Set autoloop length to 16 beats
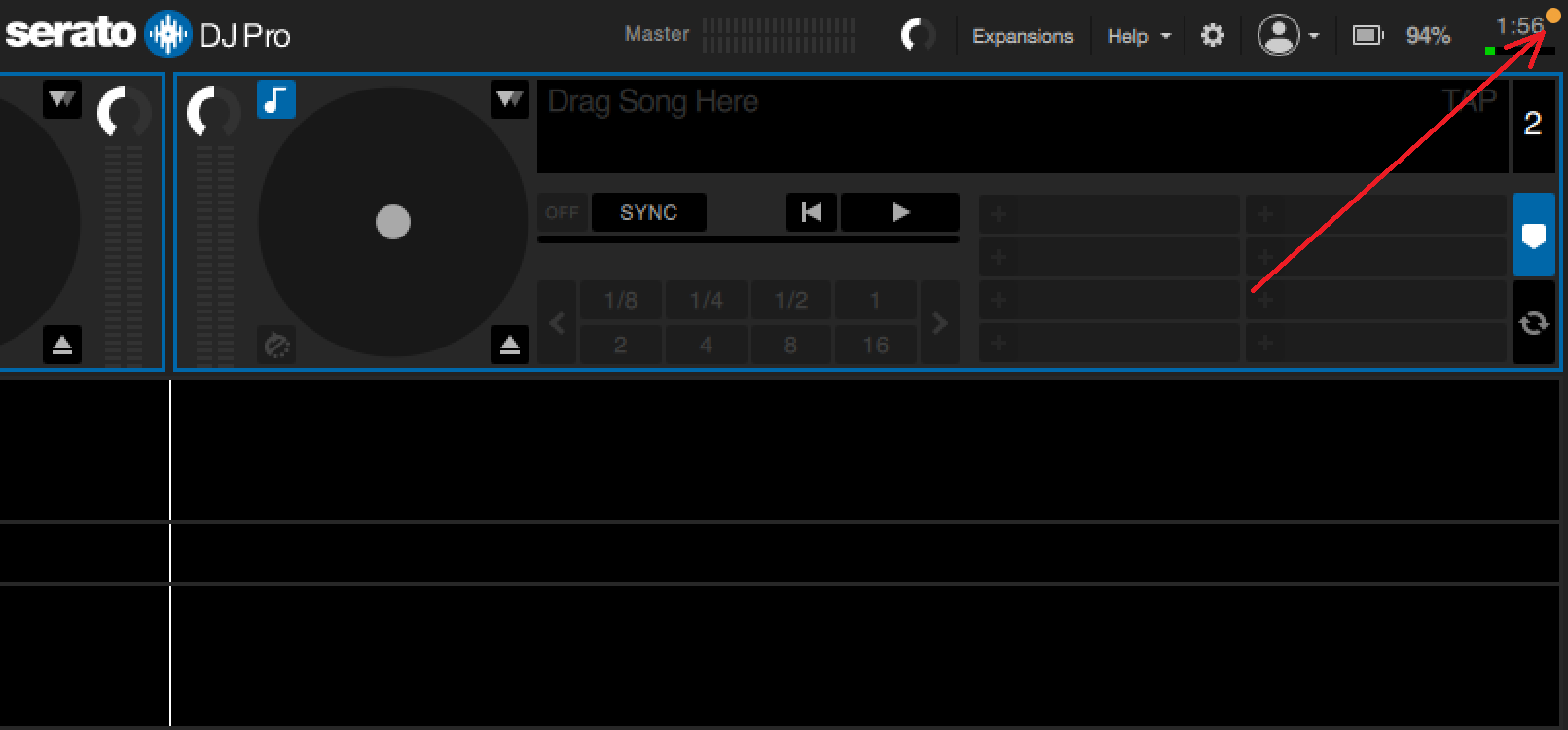 (x=875, y=345)
